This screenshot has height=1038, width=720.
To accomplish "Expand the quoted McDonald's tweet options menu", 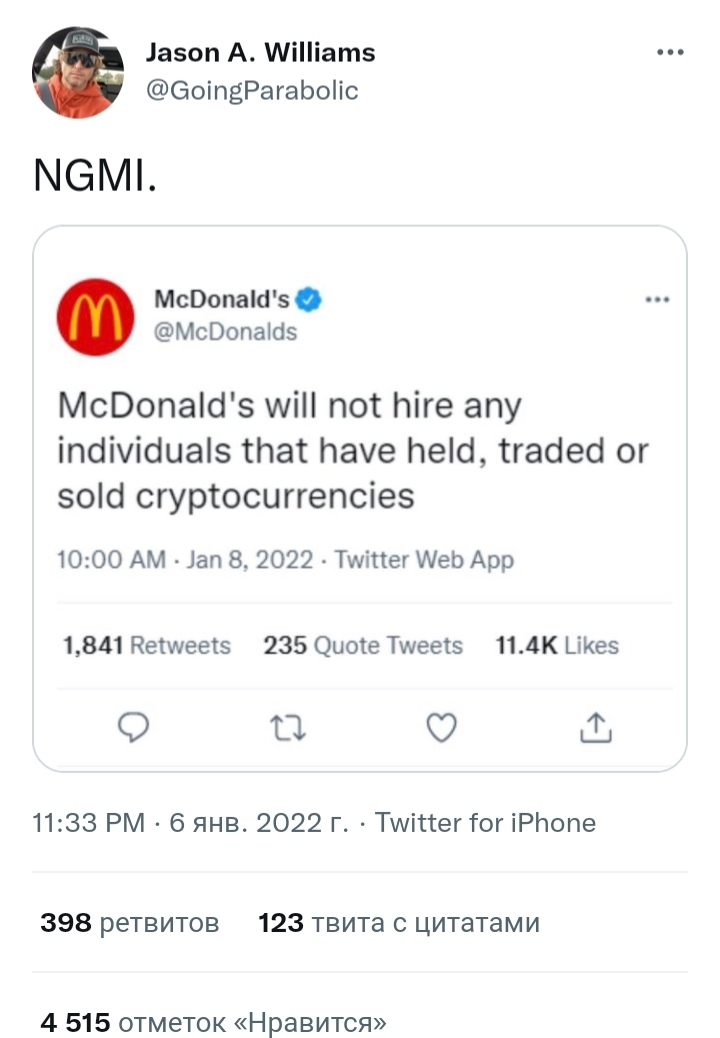I will coord(657,299).
